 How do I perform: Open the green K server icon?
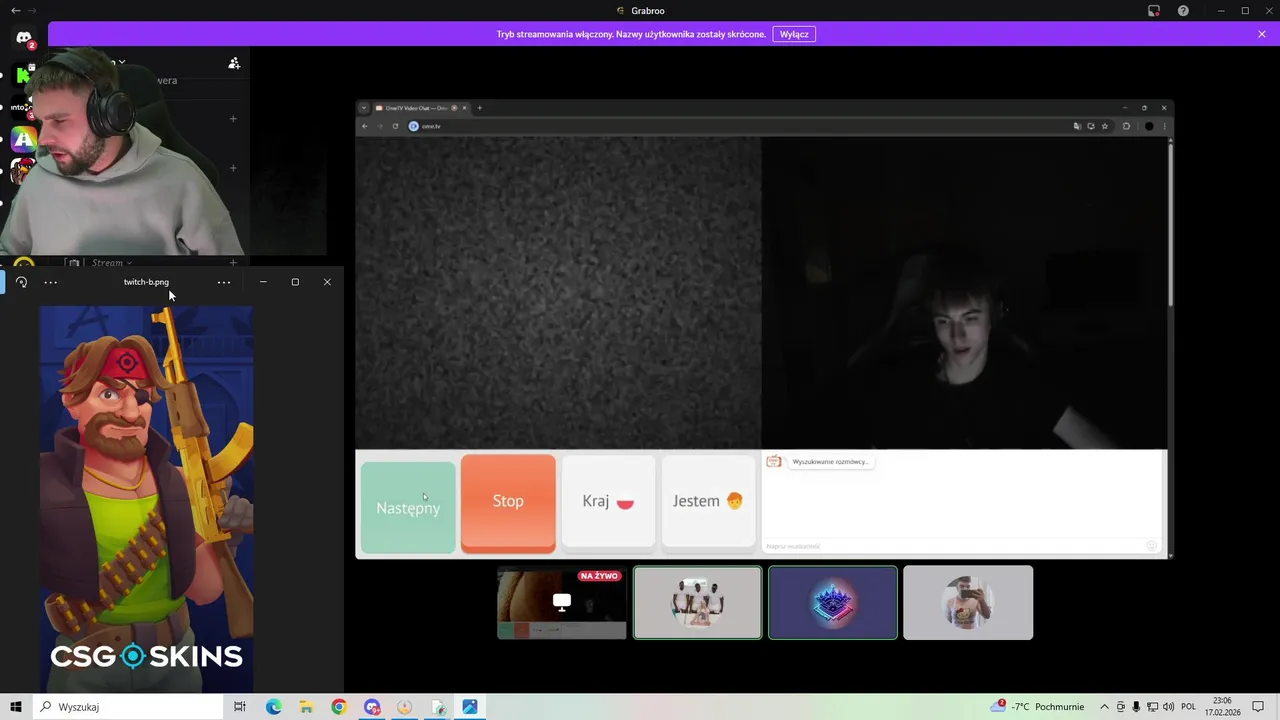tap(24, 75)
